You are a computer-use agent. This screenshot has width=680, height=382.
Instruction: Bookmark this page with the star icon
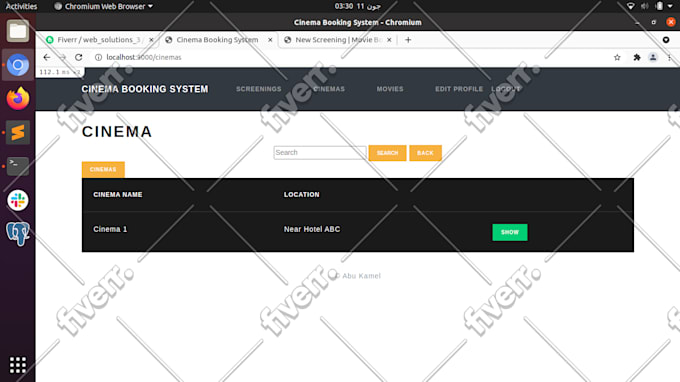point(617,57)
